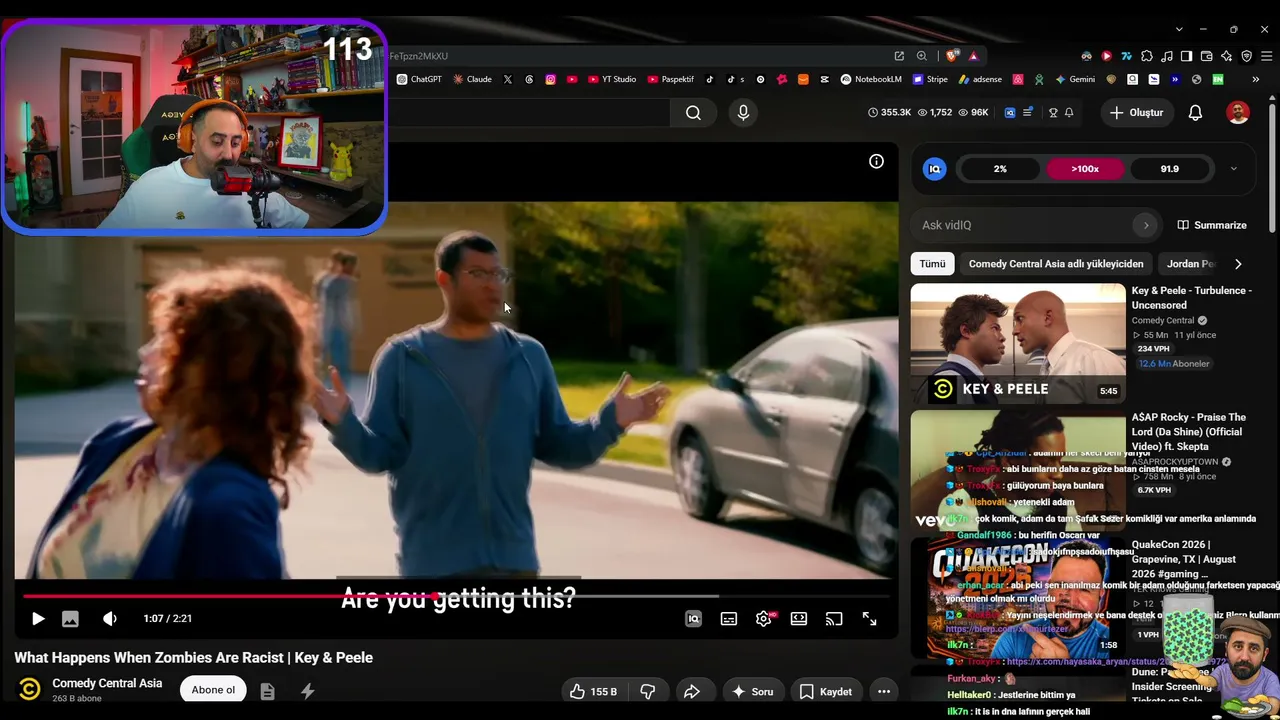
Task: Select the Tümü filter chip
Action: (x=932, y=264)
